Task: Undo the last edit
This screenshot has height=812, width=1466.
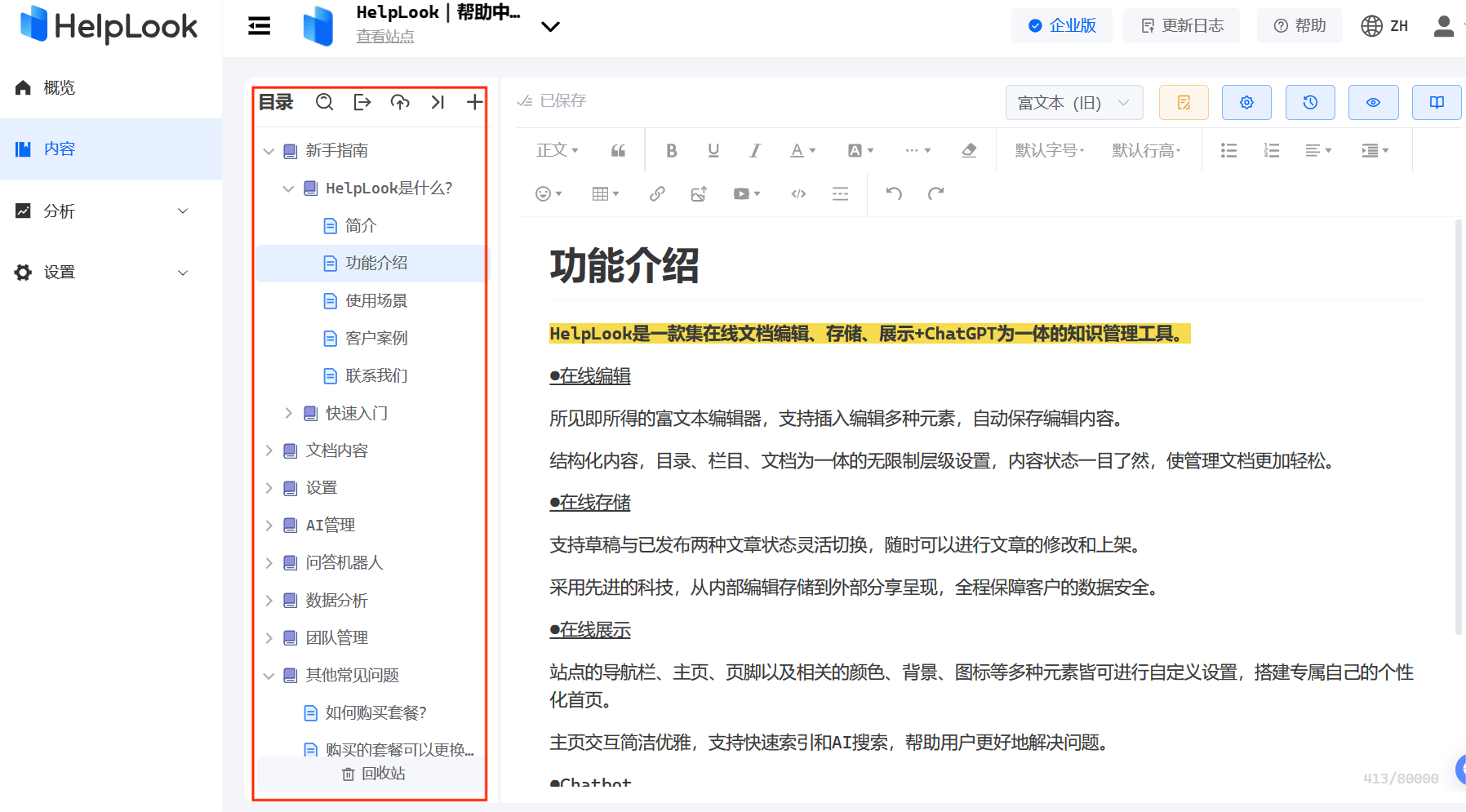Action: tap(894, 193)
